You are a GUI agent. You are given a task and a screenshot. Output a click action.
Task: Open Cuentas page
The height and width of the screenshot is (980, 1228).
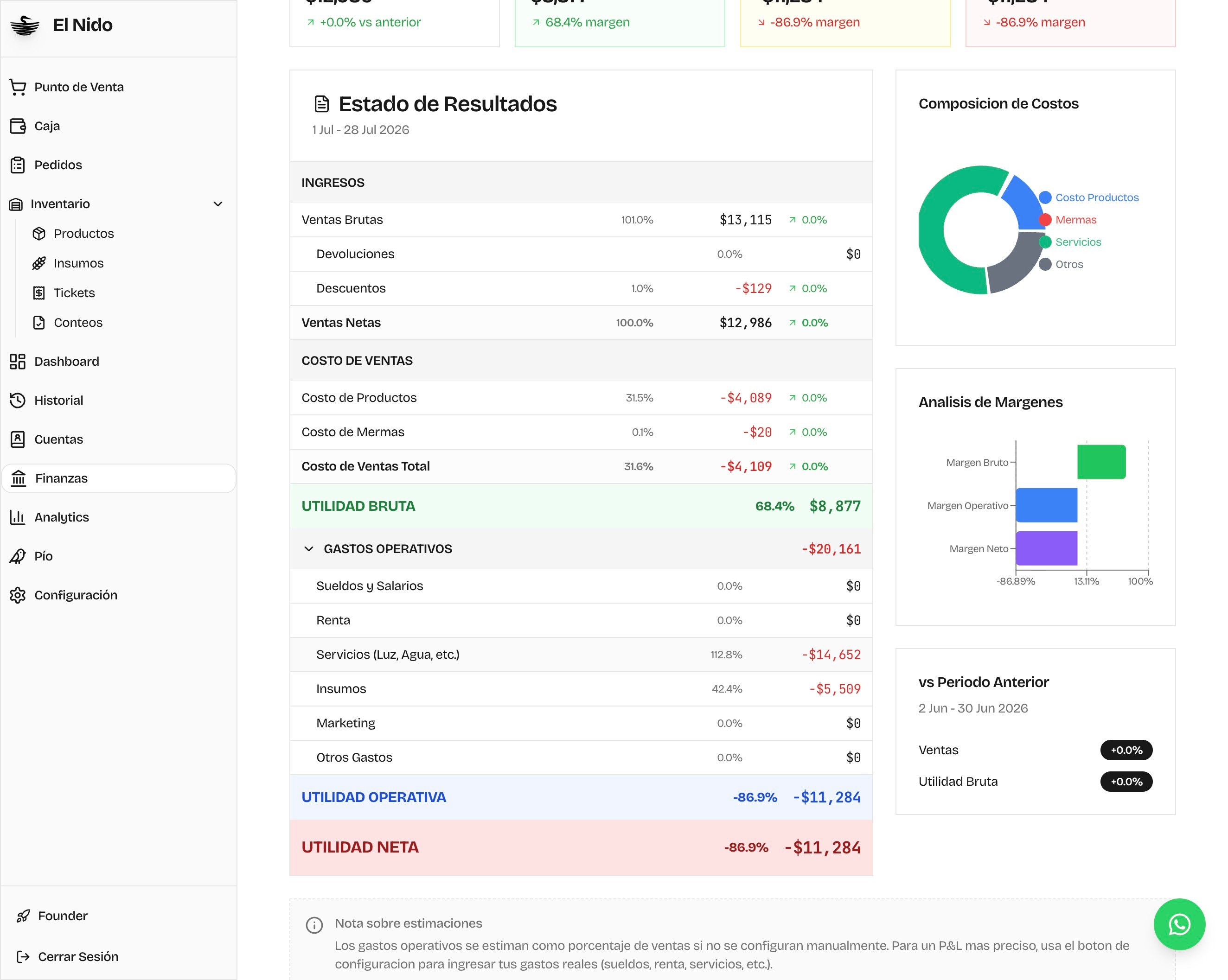click(x=118, y=439)
